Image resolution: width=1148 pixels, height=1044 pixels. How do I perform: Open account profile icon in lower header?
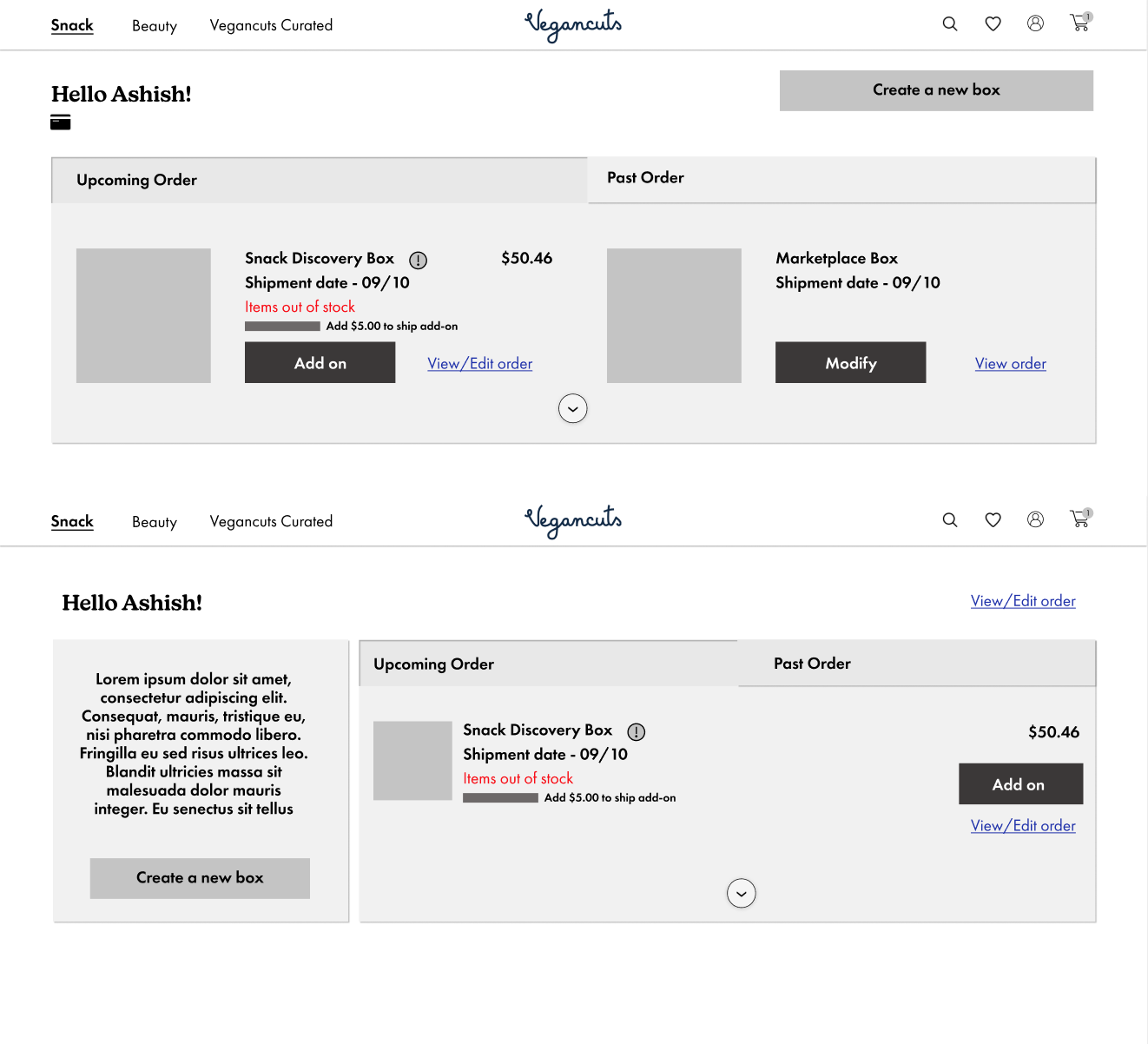(1035, 519)
